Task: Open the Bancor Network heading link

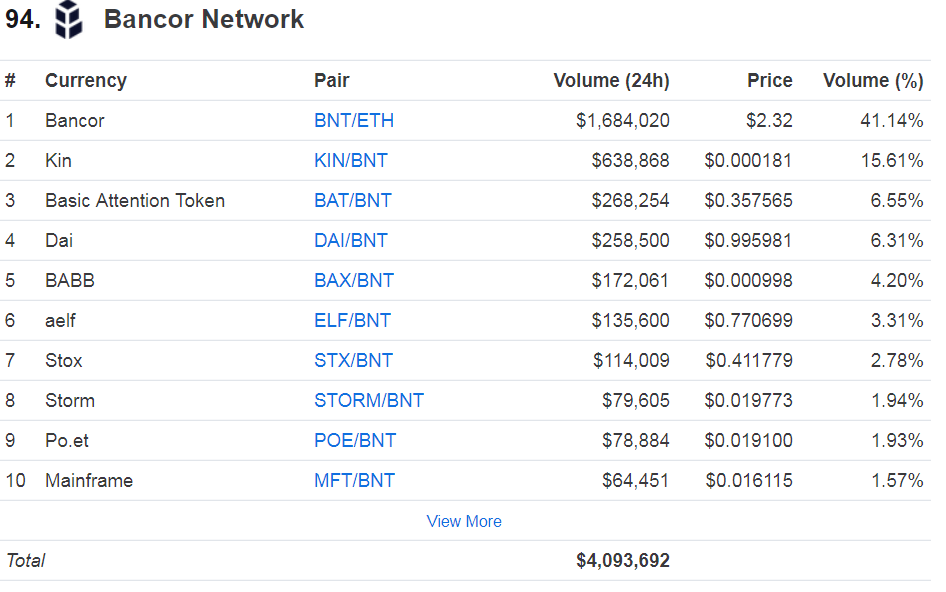Action: click(204, 19)
